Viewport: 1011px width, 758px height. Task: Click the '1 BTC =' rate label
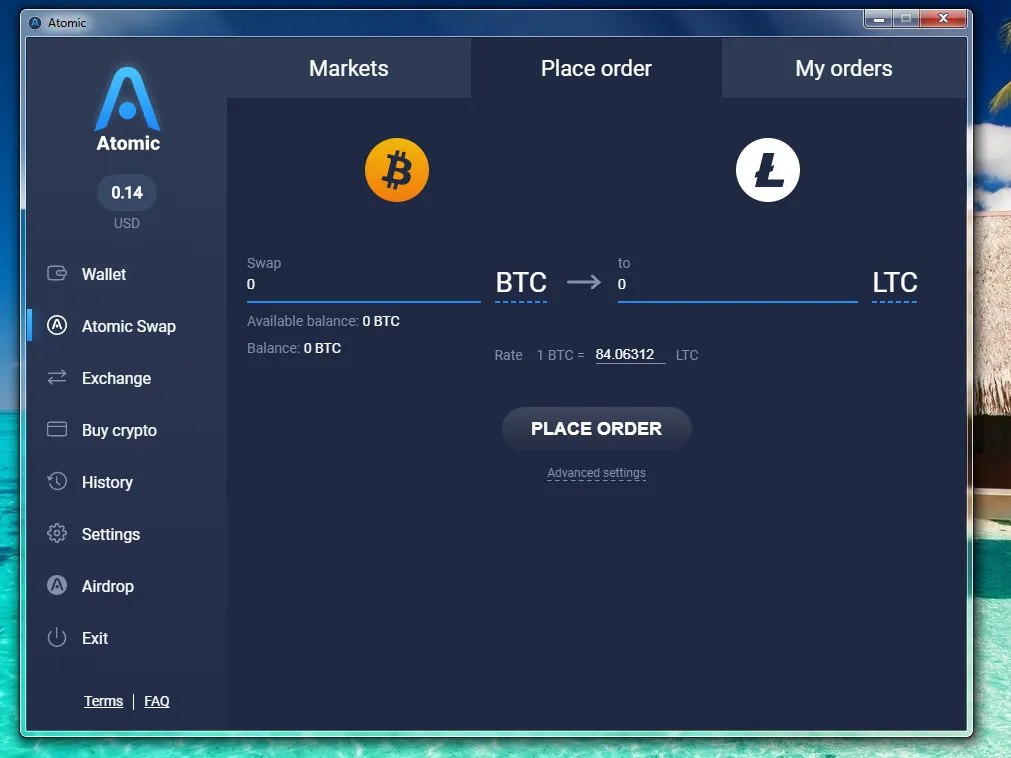pos(560,355)
